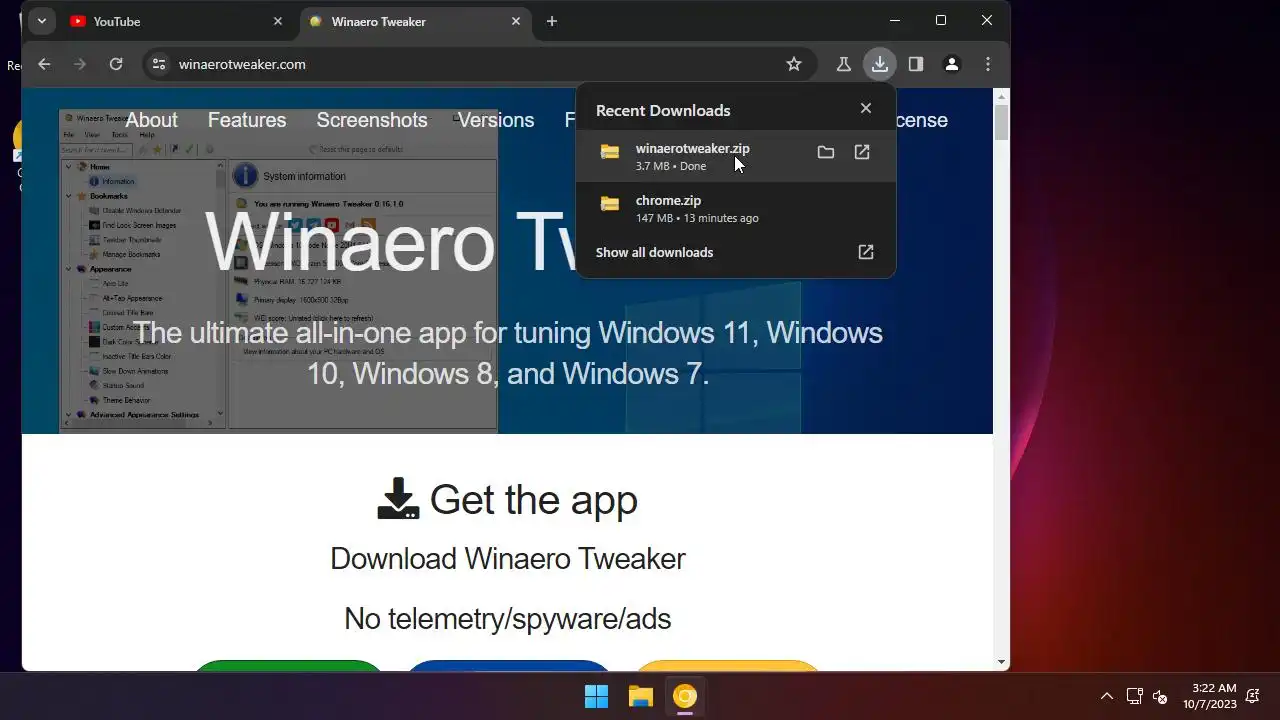Viewport: 1280px width, 720px height.
Task: Close the YouTube tab
Action: (278, 21)
